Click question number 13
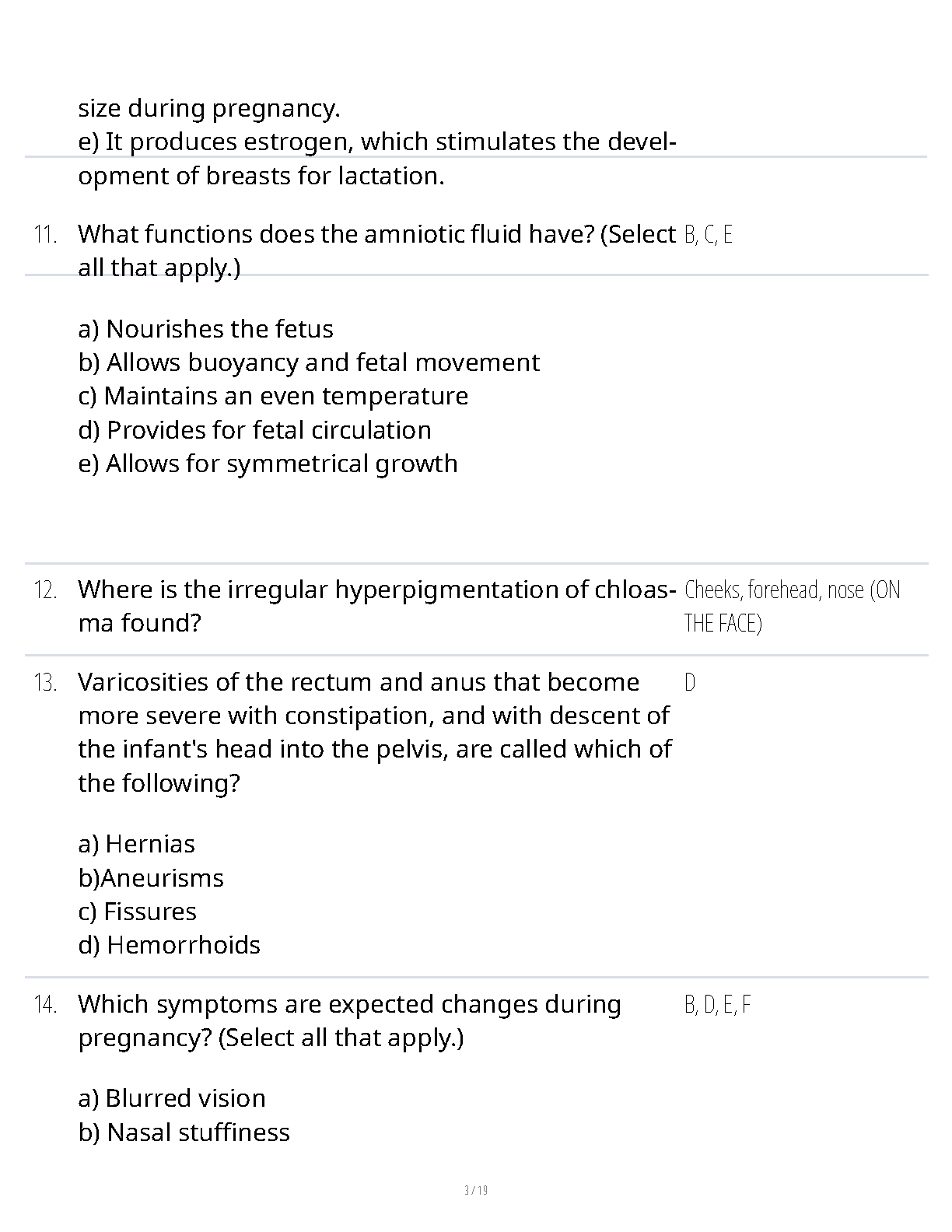The image size is (952, 1232). [x=45, y=683]
